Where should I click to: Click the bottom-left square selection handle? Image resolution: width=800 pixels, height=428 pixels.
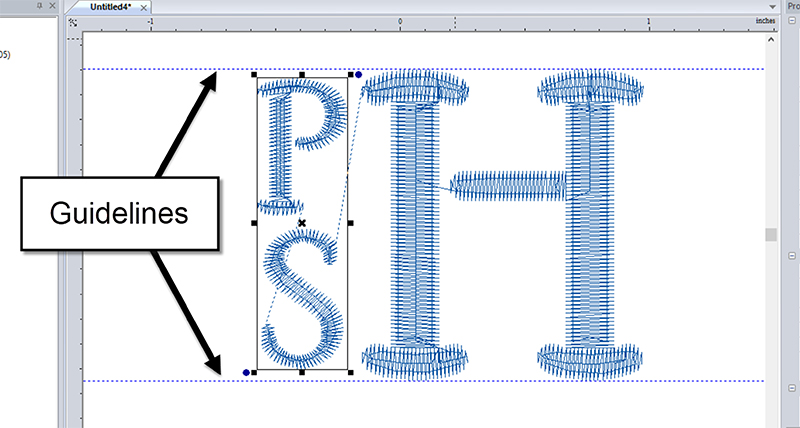[254, 372]
